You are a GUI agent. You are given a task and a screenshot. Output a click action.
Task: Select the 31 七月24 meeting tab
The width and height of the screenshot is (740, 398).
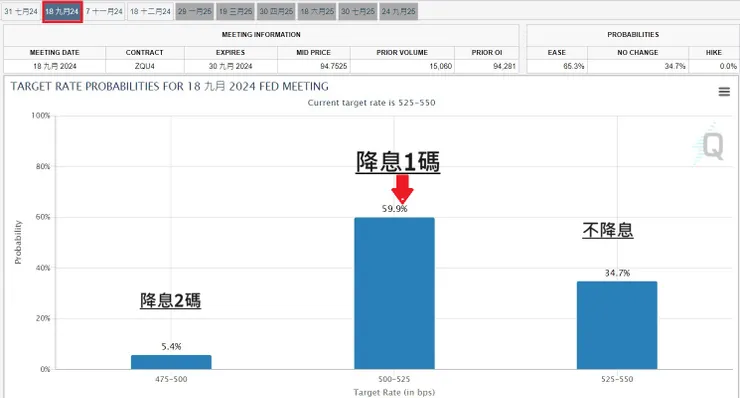point(21,11)
